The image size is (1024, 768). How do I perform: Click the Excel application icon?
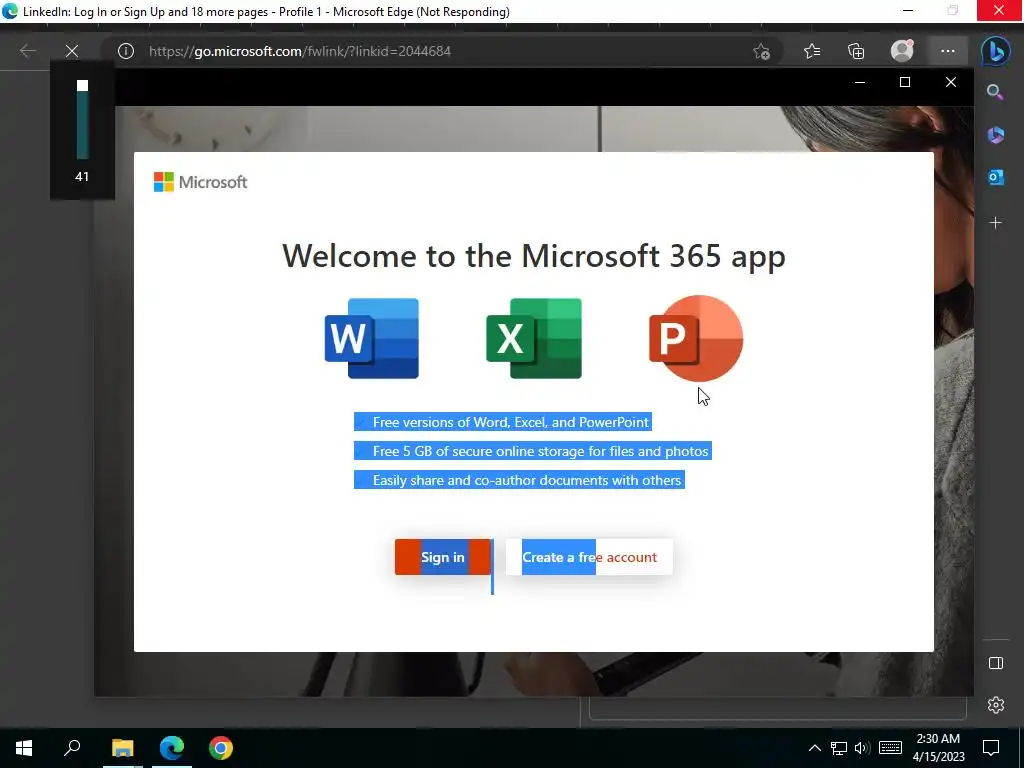pyautogui.click(x=534, y=338)
